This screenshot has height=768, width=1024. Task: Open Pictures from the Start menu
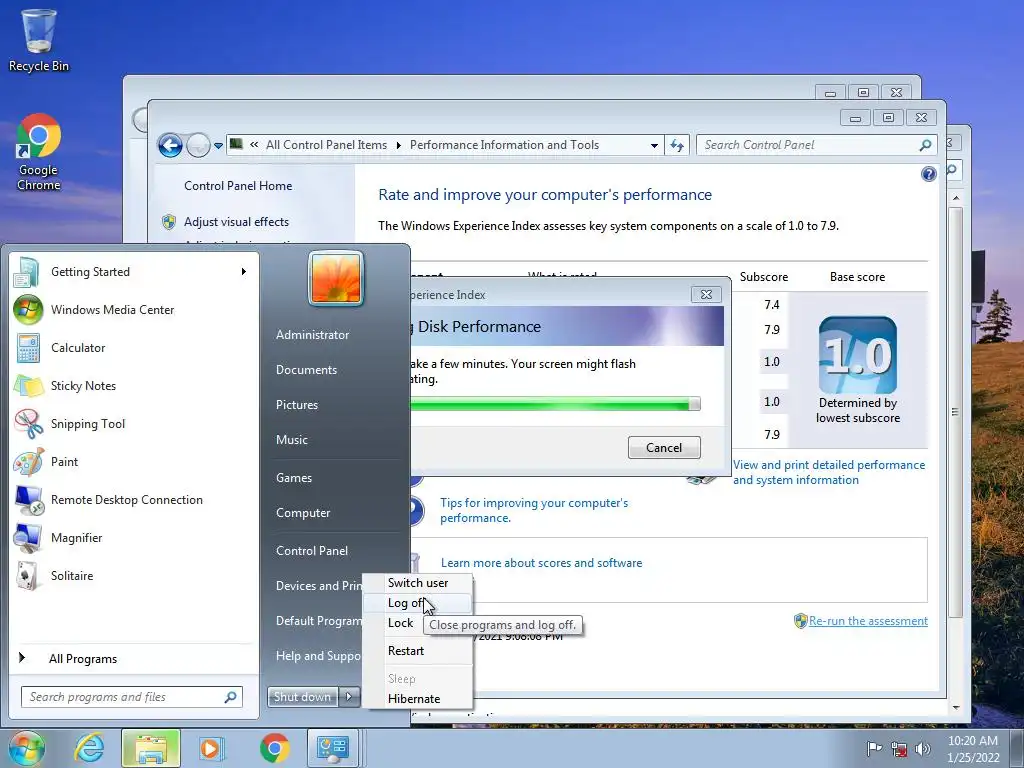(x=296, y=405)
